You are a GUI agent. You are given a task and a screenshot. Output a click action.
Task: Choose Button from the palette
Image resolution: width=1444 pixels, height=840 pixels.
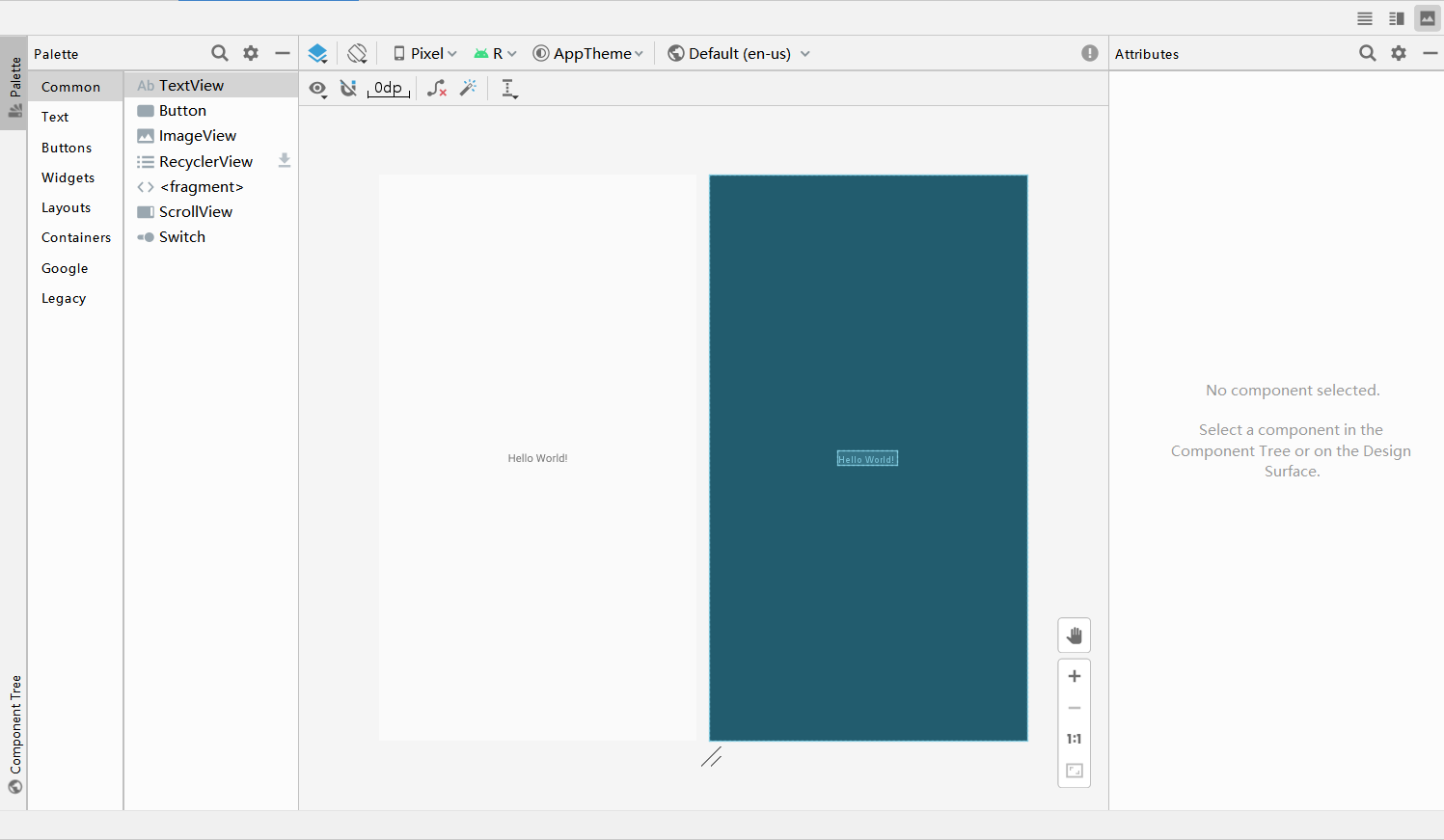point(211,111)
